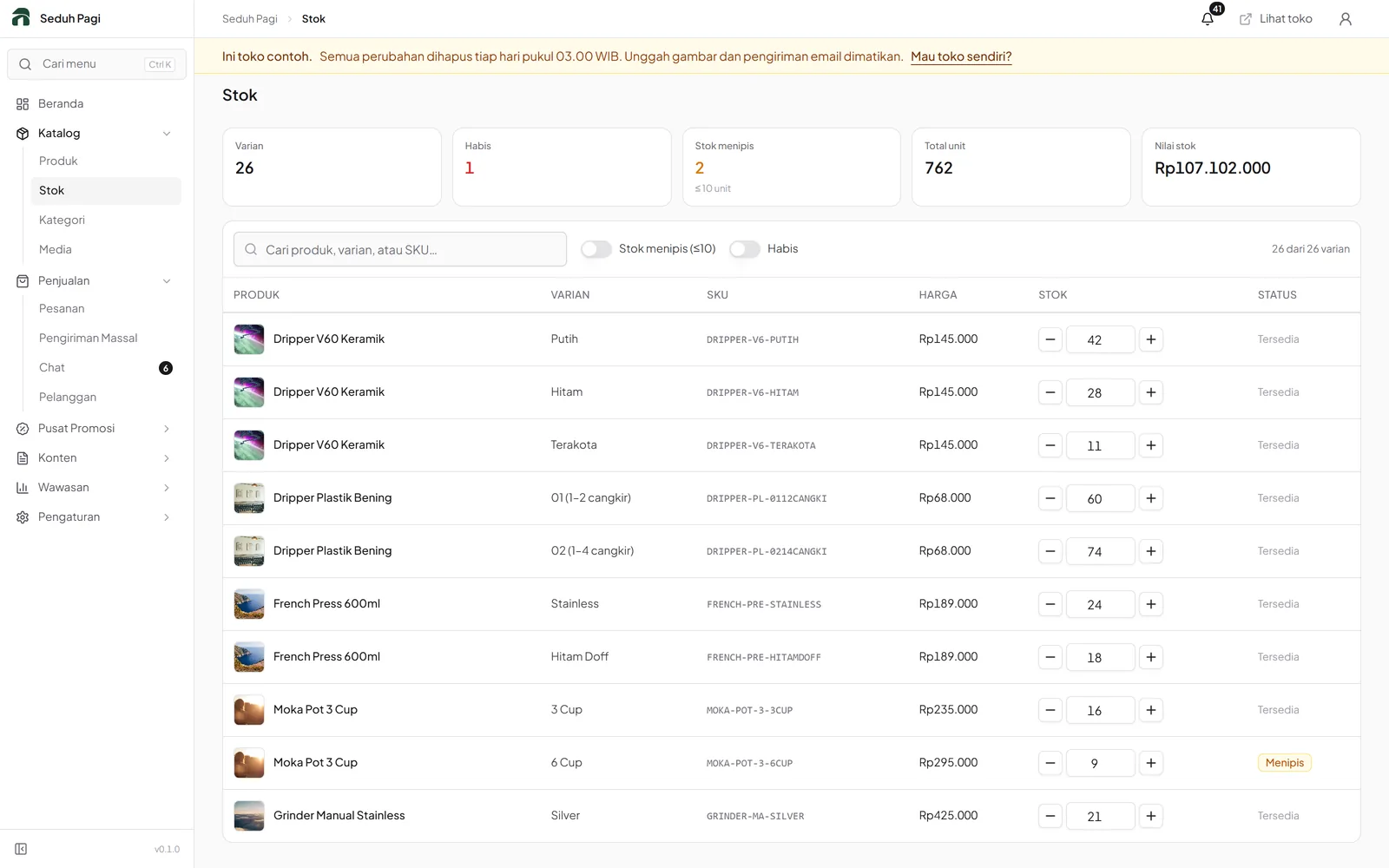Decrease stock for French Press Stainless

click(1050, 604)
